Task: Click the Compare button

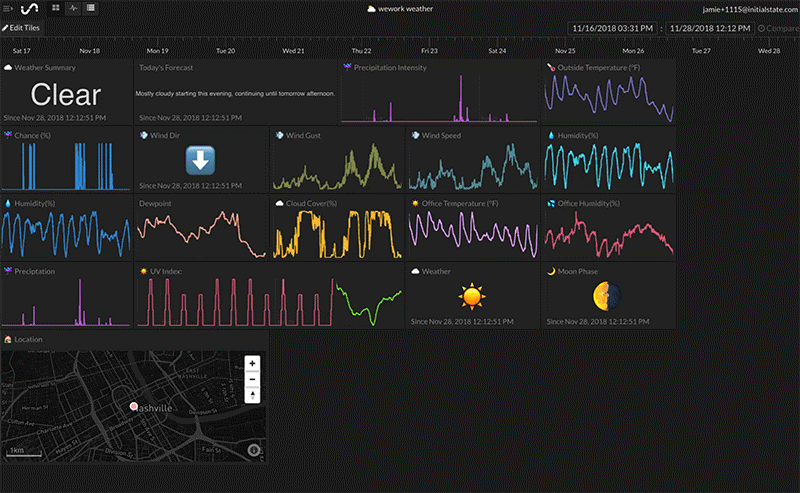Action: click(779, 29)
